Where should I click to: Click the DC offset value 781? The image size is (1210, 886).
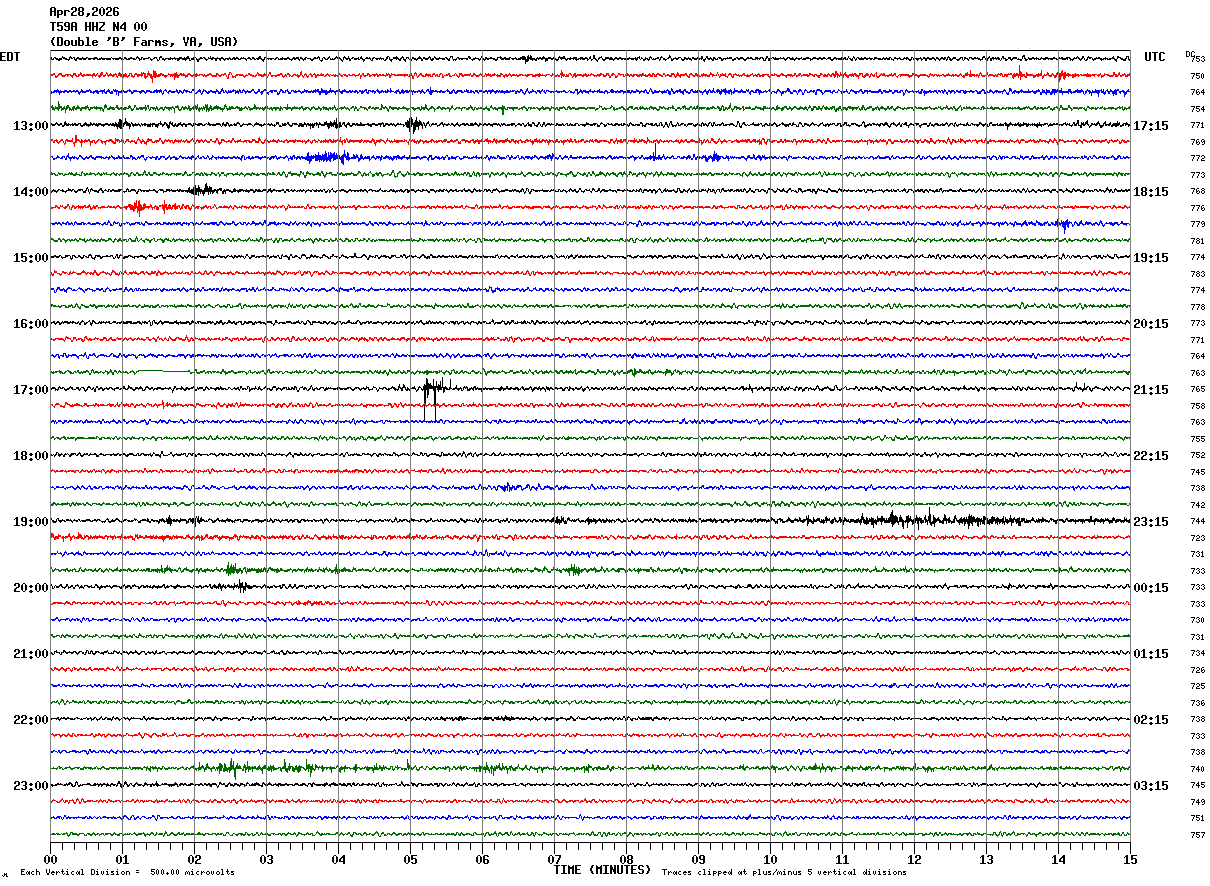tap(1197, 241)
